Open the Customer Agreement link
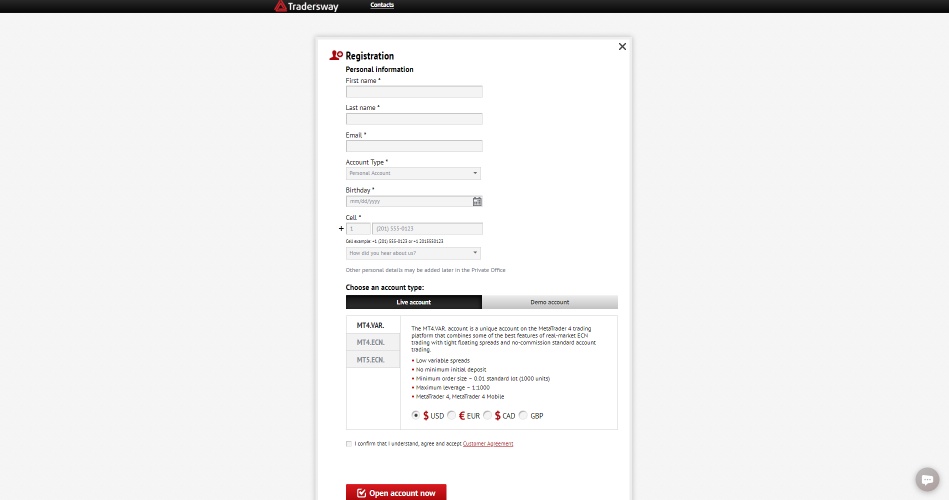Viewport: 949px width, 500px height. click(x=488, y=444)
